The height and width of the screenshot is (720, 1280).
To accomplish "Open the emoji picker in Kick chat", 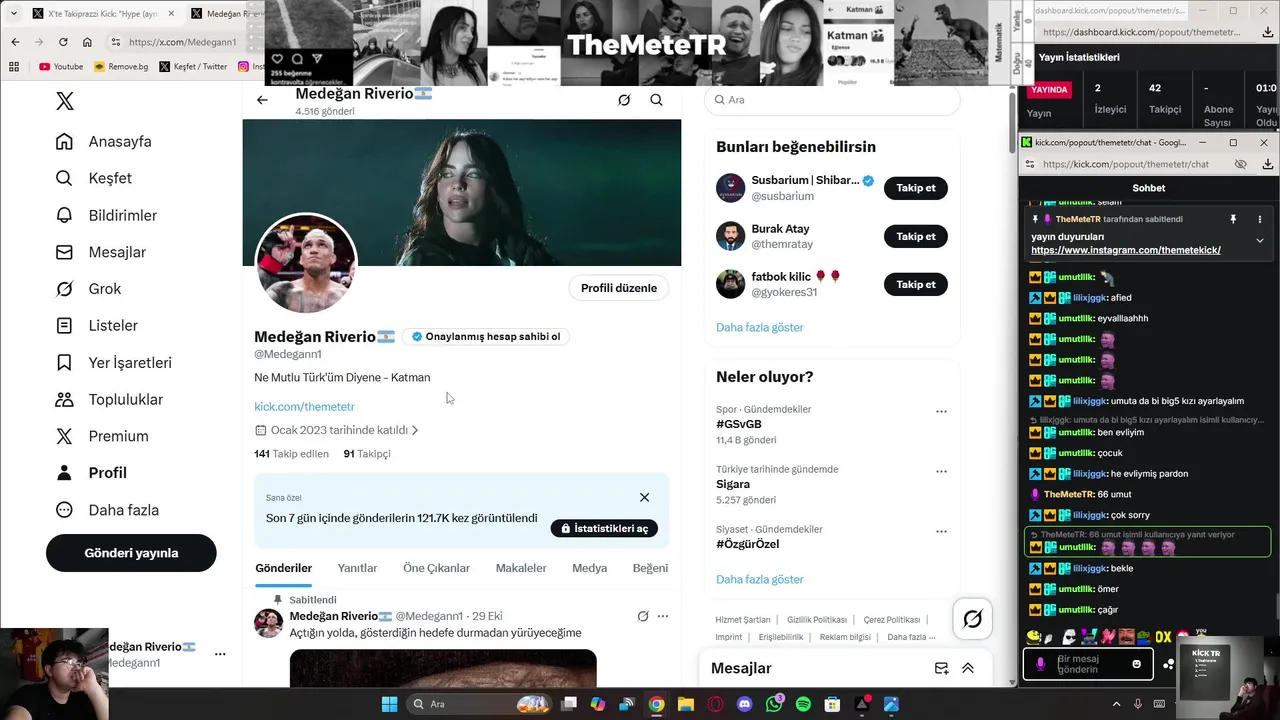I will (x=1136, y=664).
